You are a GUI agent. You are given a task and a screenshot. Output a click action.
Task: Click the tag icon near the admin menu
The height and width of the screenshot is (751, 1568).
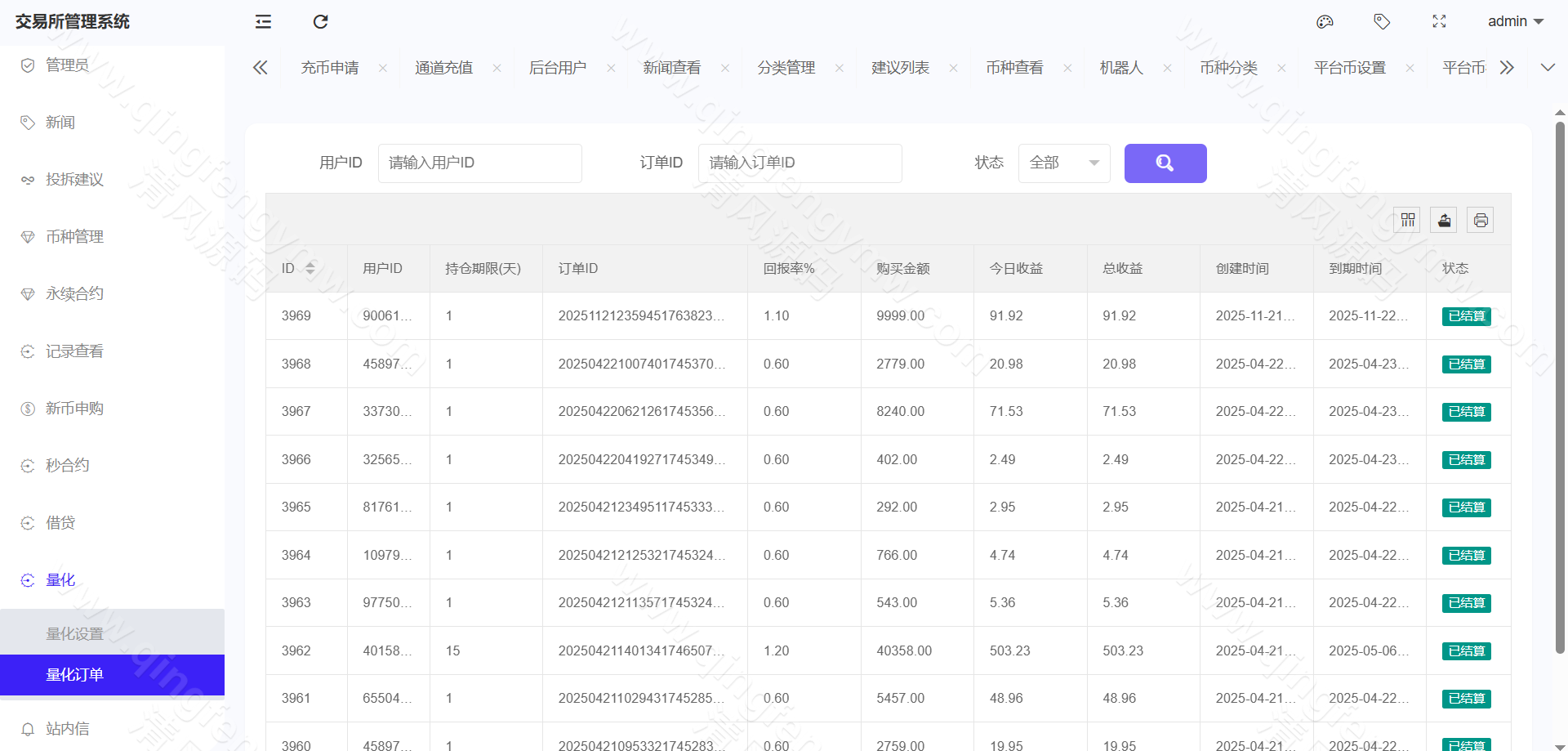(x=1382, y=21)
